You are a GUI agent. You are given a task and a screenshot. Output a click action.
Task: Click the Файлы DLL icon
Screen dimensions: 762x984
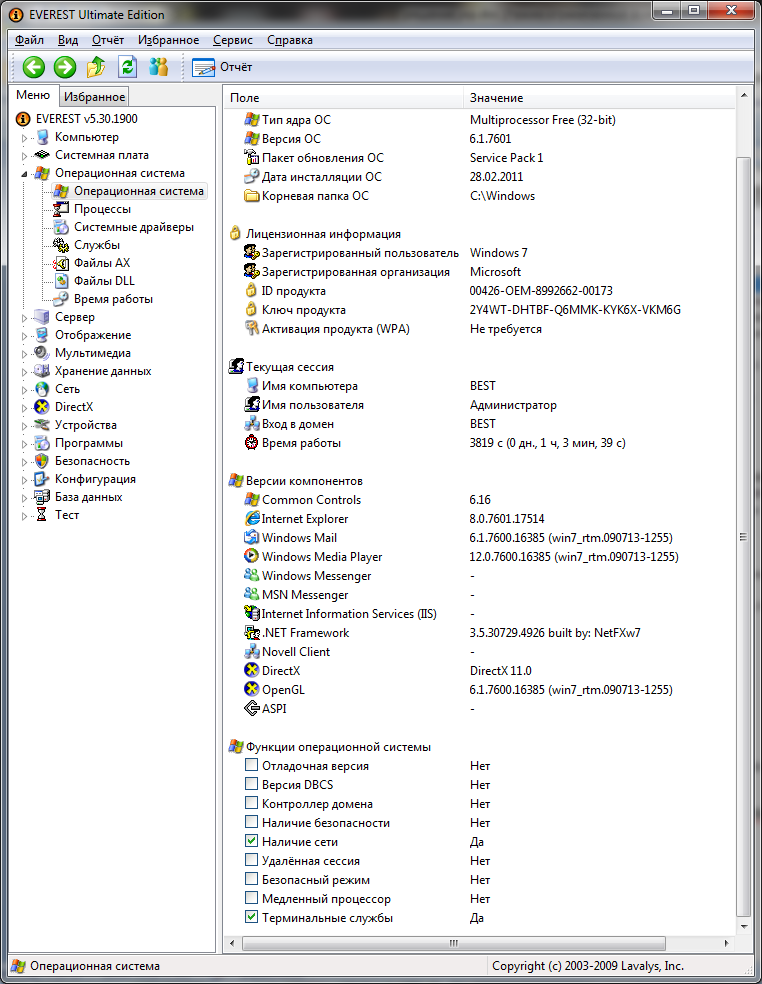[x=61, y=281]
